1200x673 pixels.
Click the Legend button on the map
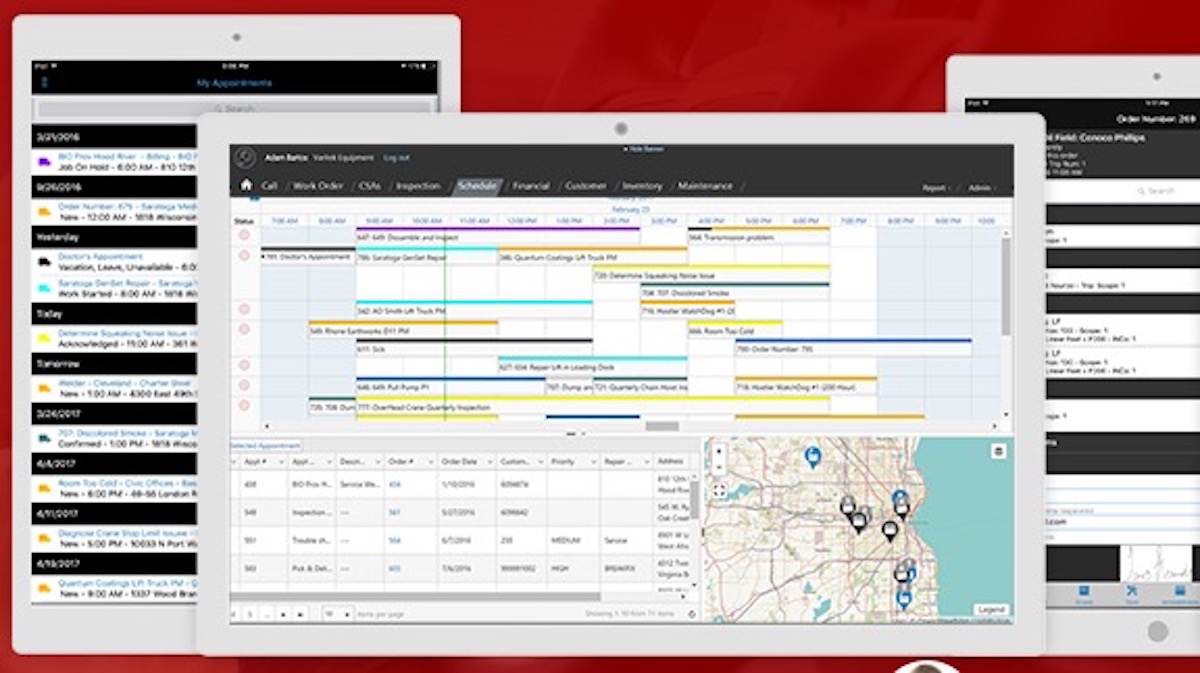click(988, 610)
